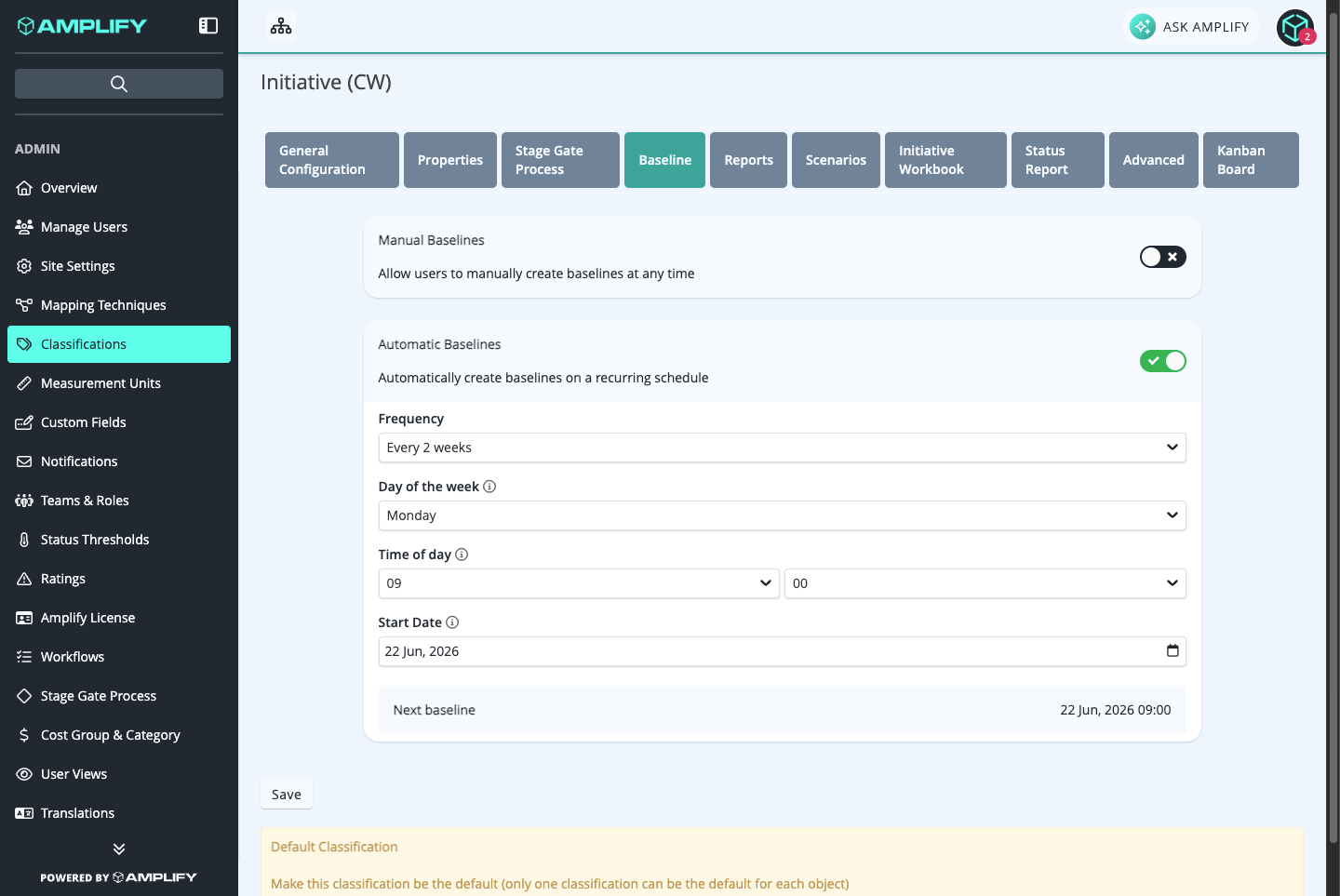Switch to Scenarios tab
The image size is (1340, 896).
tap(836, 160)
